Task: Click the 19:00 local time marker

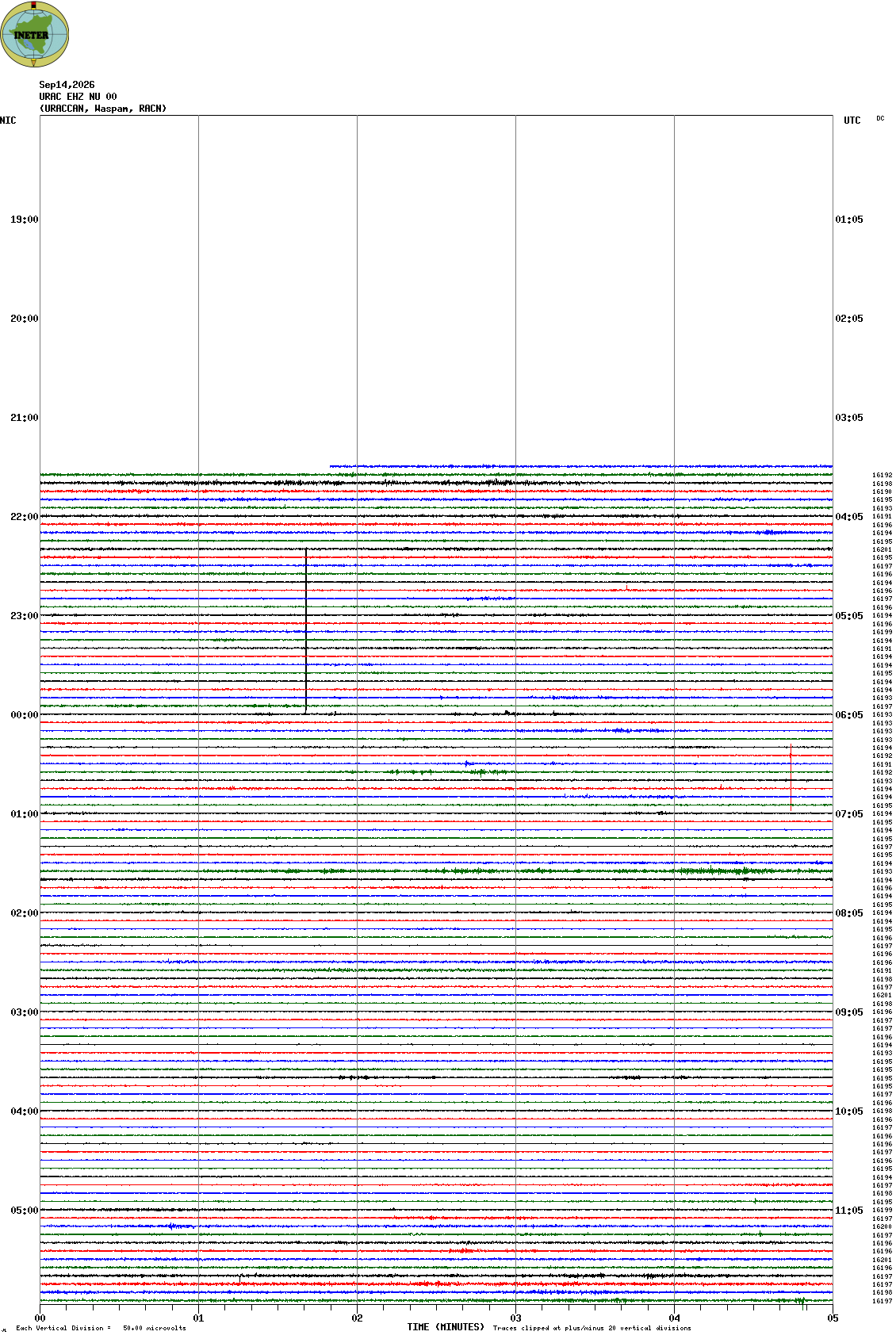Action: [x=24, y=220]
